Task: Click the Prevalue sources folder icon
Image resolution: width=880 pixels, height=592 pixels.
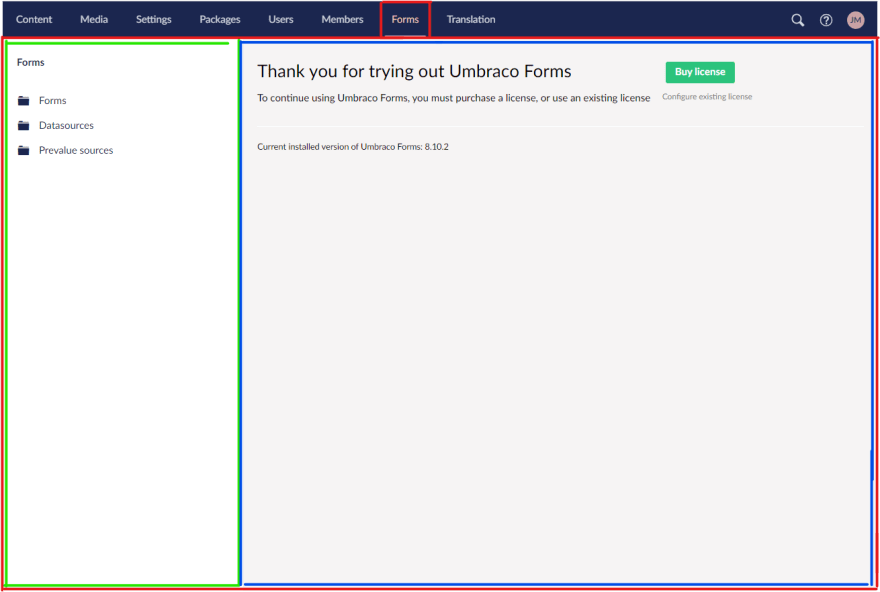Action: 24,150
